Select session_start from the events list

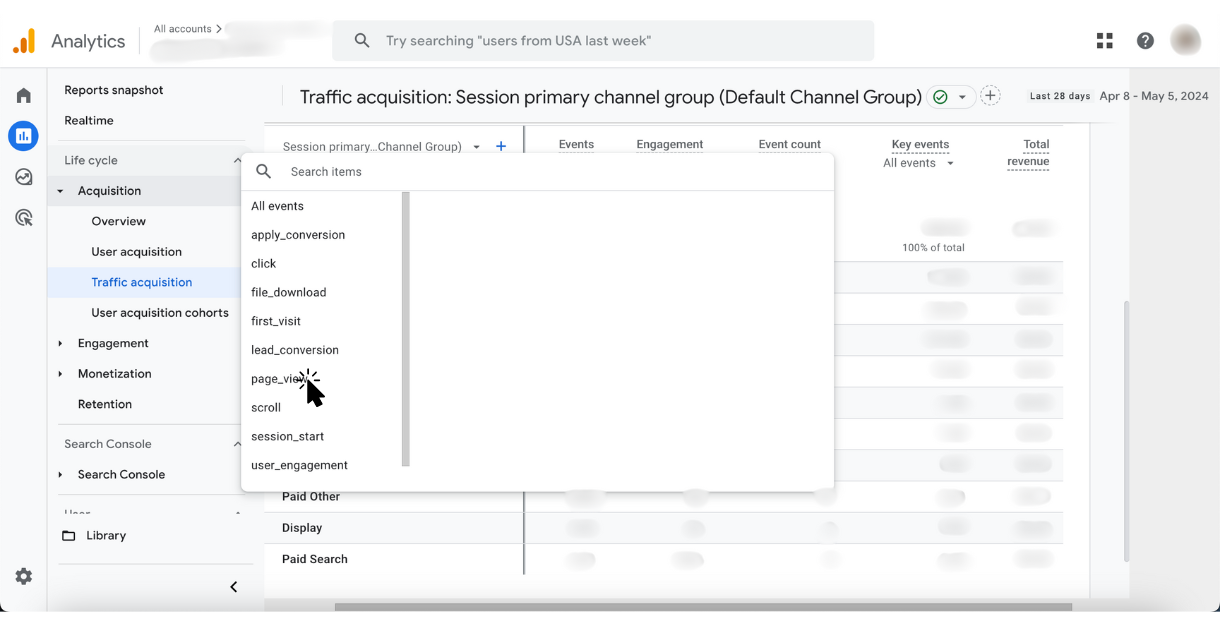tap(288, 436)
